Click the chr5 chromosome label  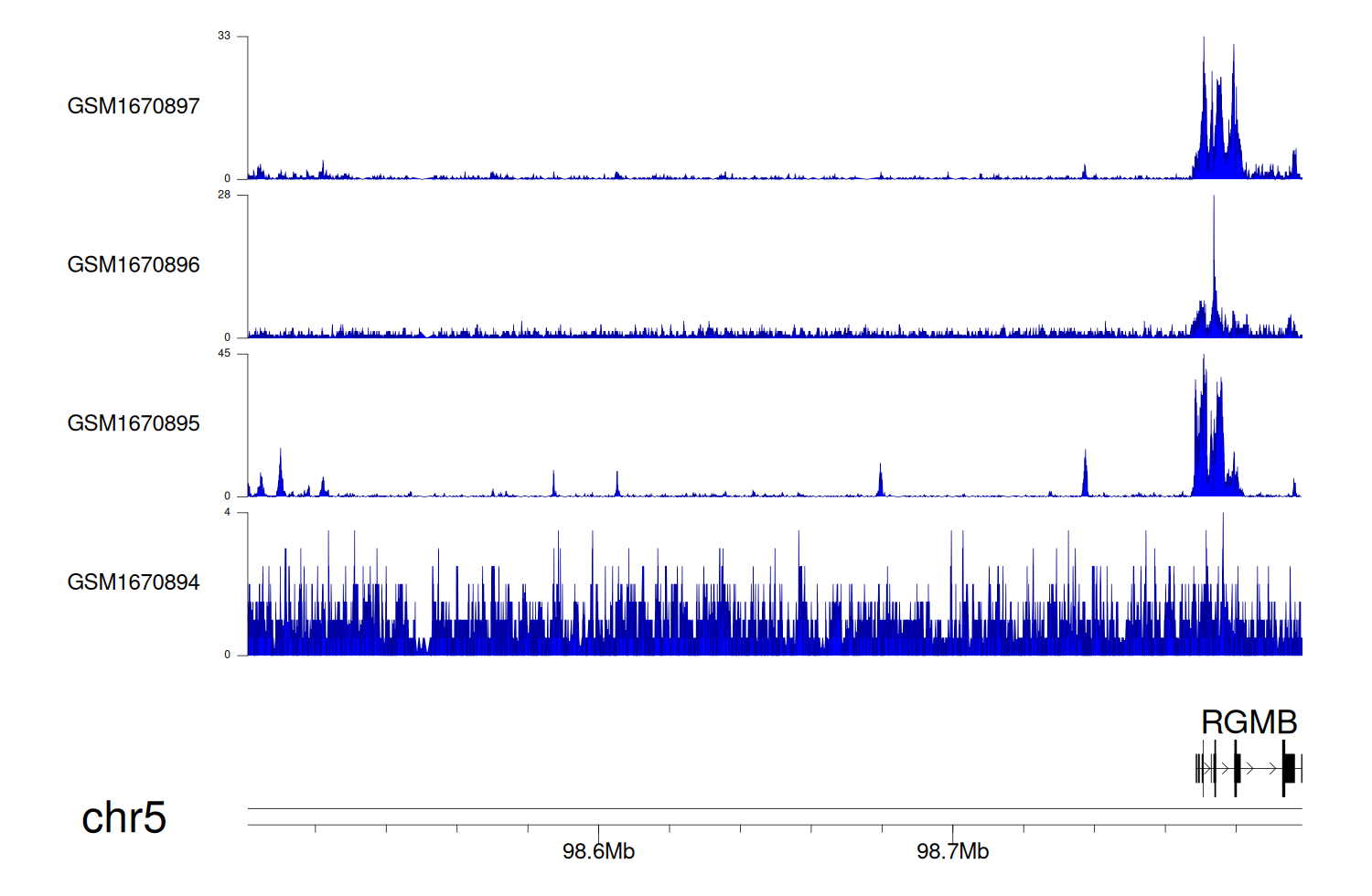pyautogui.click(x=123, y=817)
